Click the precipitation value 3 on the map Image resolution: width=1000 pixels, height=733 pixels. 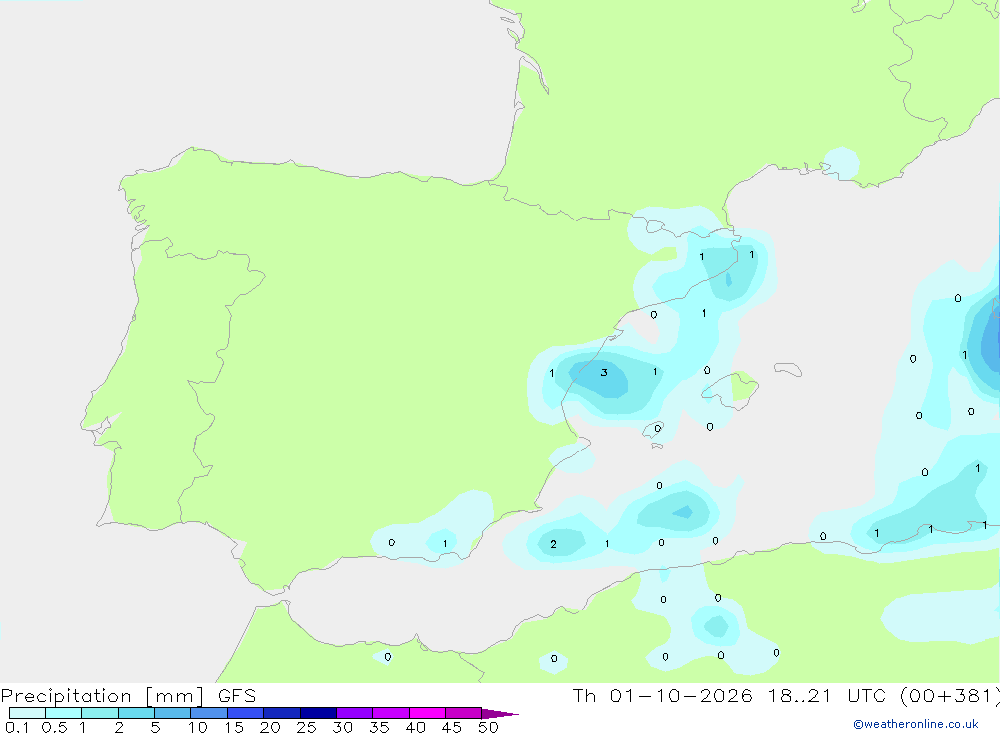click(x=603, y=373)
